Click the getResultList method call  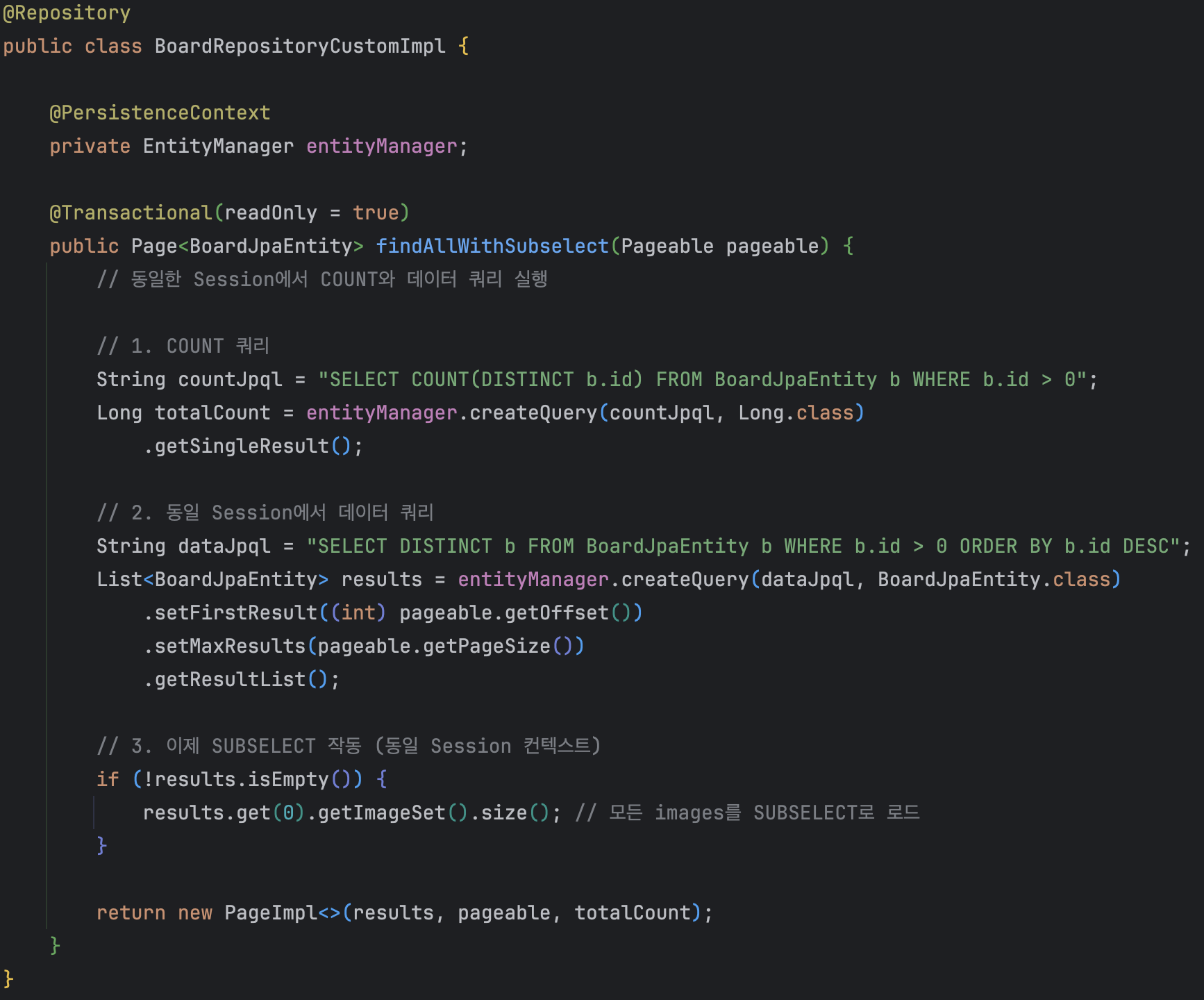tap(230, 680)
